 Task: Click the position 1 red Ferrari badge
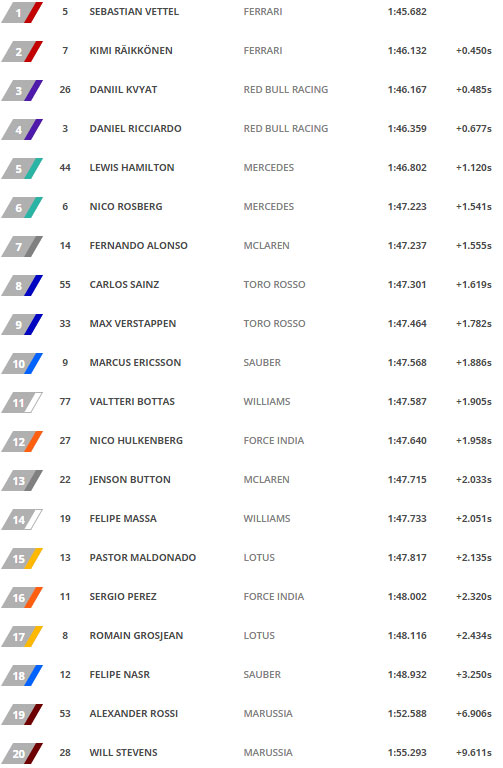point(22,12)
